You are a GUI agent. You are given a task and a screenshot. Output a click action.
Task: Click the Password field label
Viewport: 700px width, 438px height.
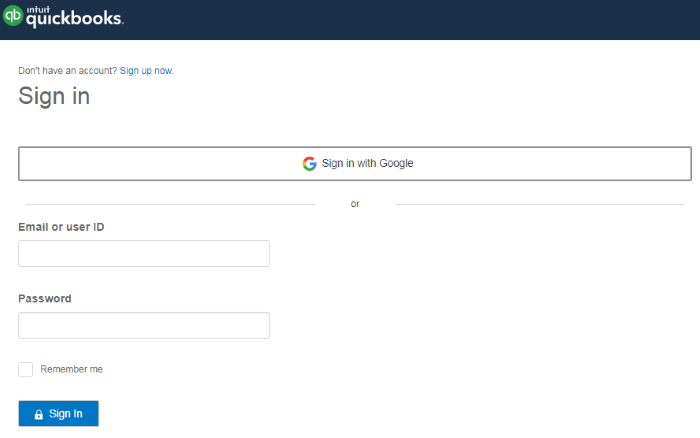45,298
